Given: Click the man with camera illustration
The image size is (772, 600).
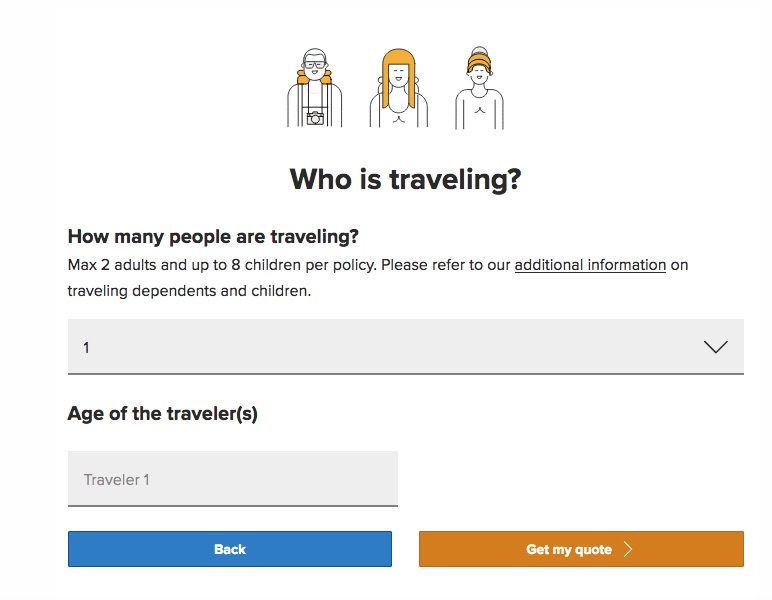Looking at the screenshot, I should [x=315, y=88].
